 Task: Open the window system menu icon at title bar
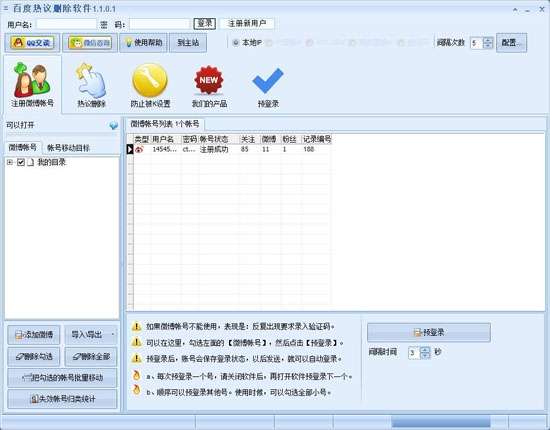pyautogui.click(x=5, y=8)
